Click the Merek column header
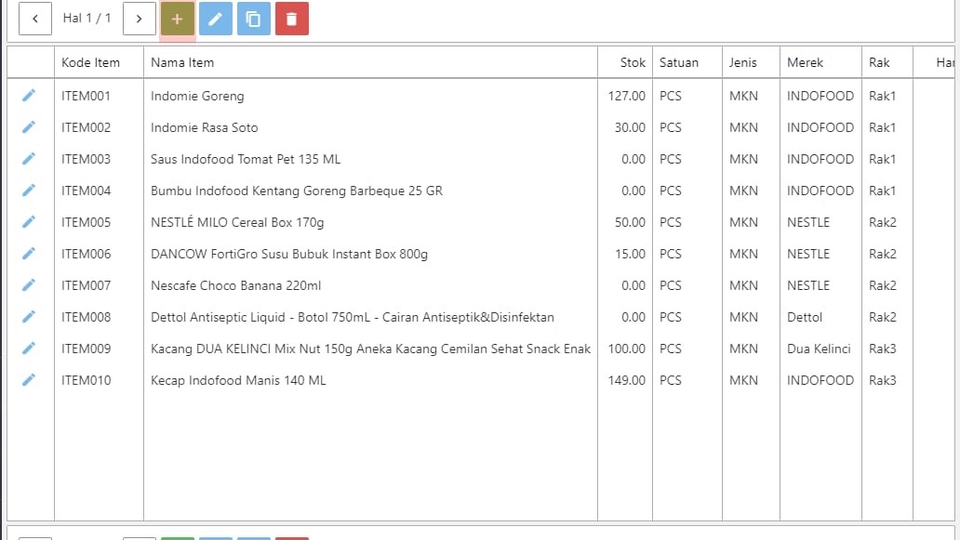960x540 pixels. 805,62
